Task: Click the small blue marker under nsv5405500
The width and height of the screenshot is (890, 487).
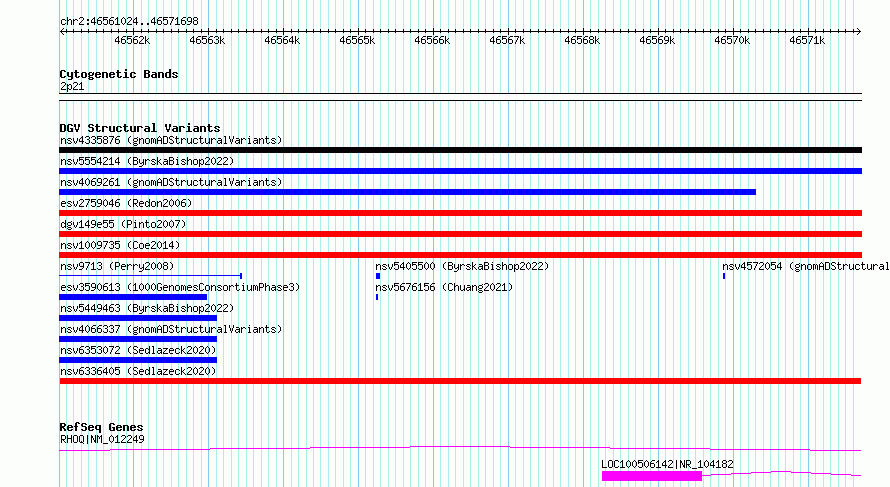Action: point(378,276)
